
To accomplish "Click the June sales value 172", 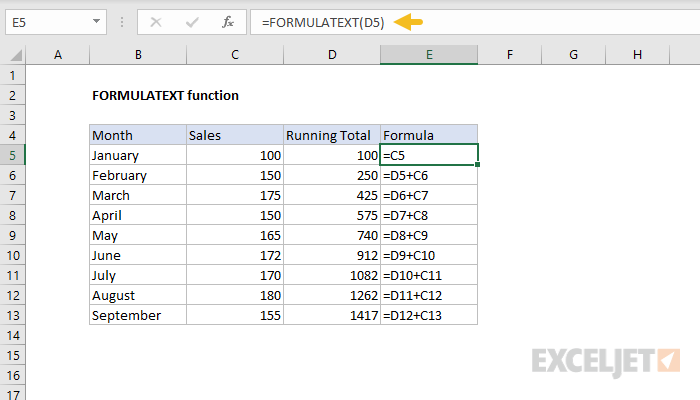I will pyautogui.click(x=234, y=255).
